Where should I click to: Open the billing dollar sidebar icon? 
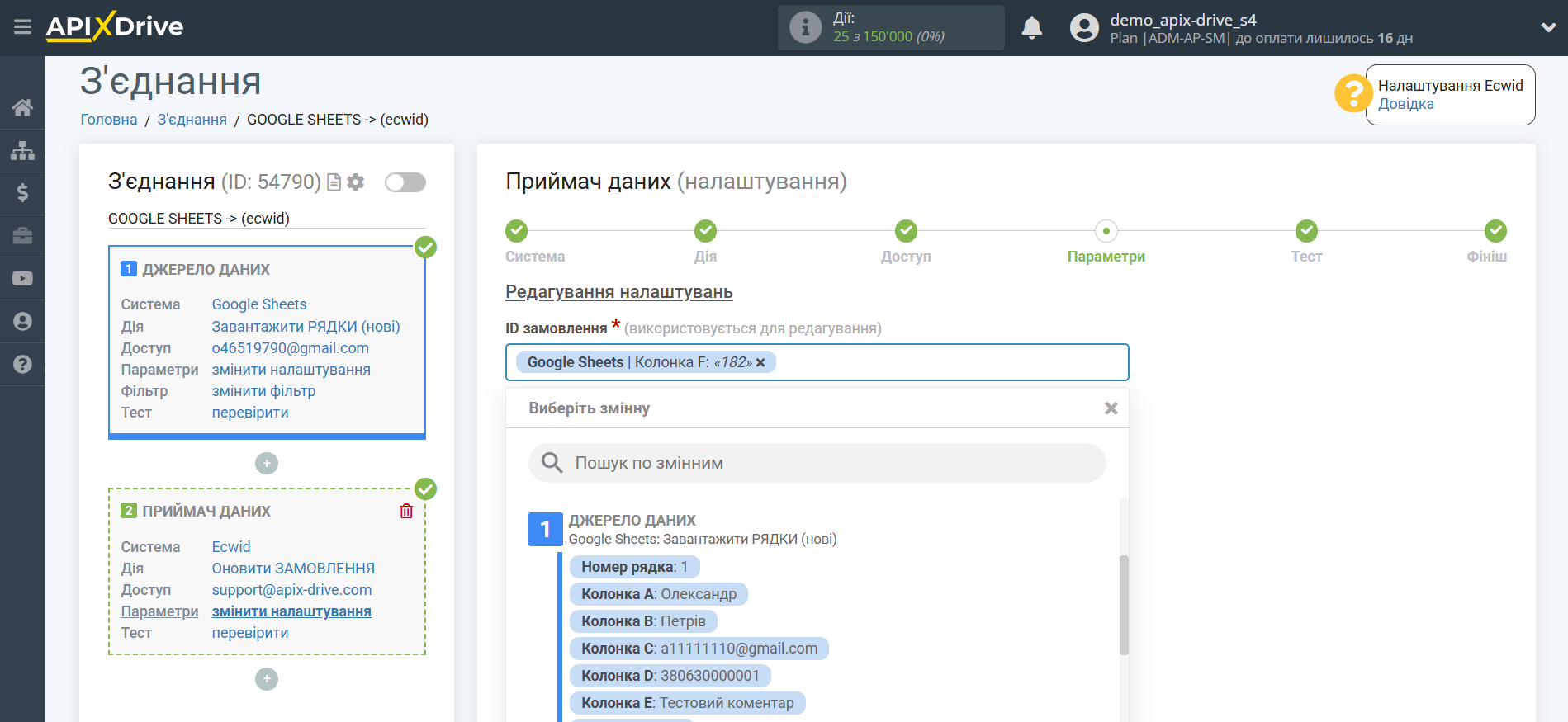coord(22,193)
